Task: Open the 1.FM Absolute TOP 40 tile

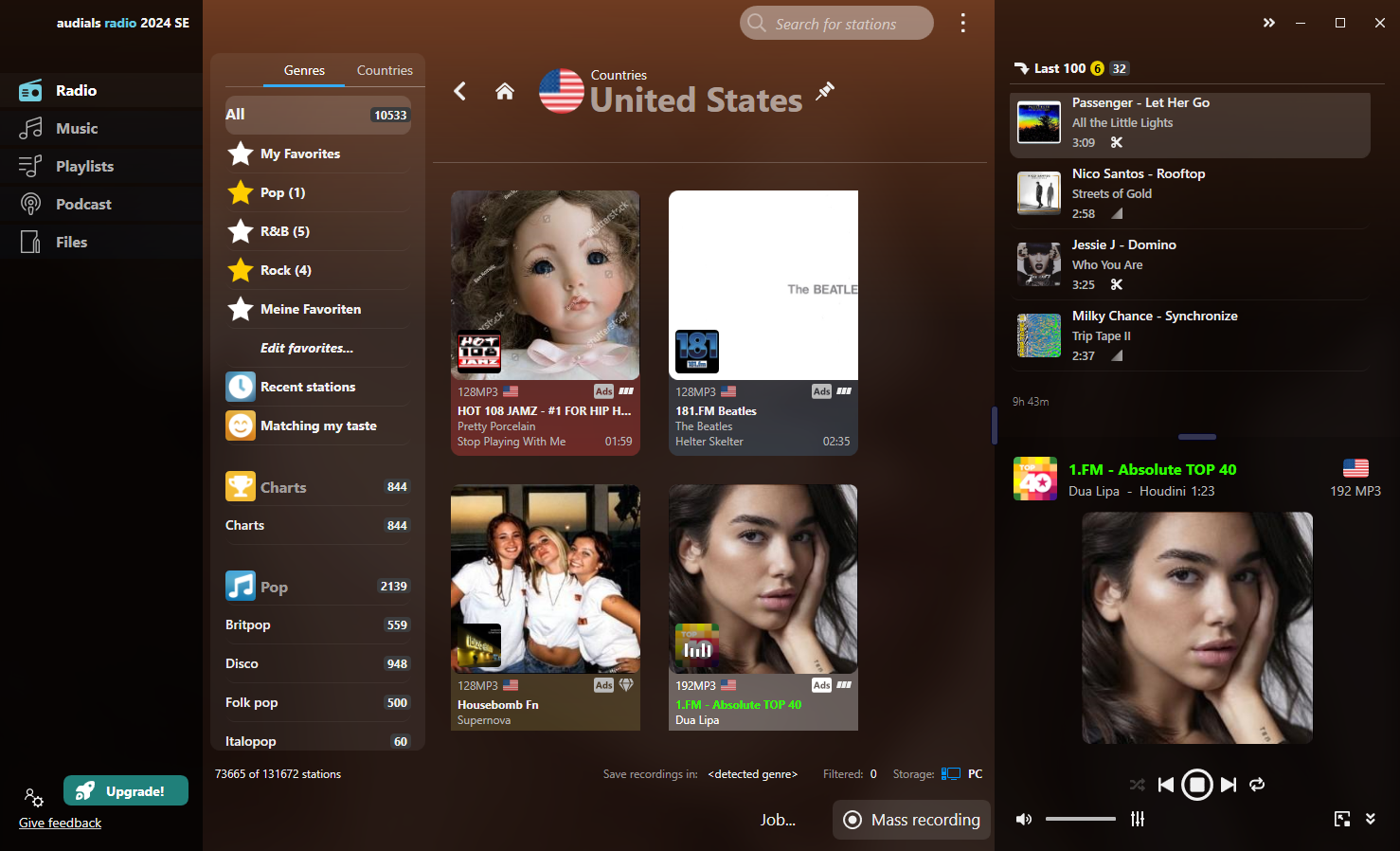Action: tap(763, 607)
